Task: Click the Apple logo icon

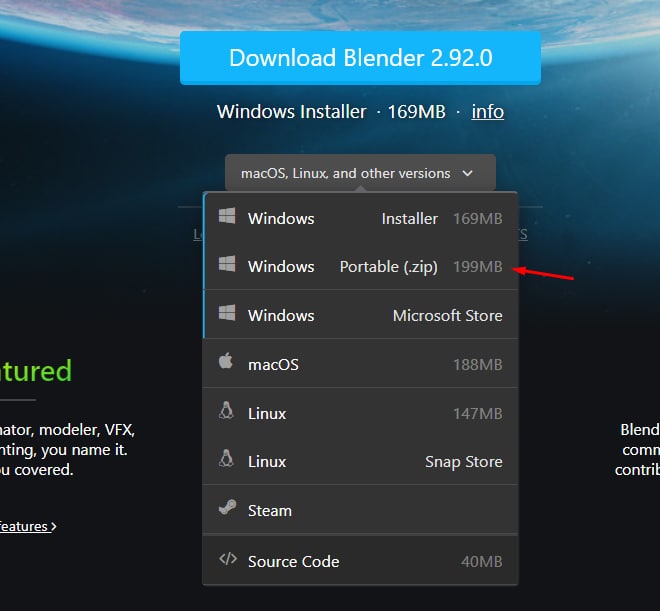Action: click(226, 361)
